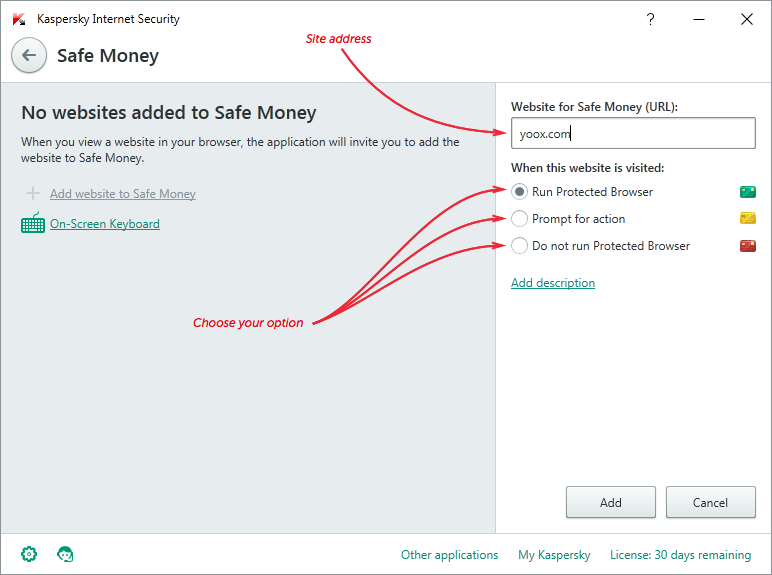Screen dimensions: 772x575
Task: Click plus icon beside Add website
Action: pos(33,193)
